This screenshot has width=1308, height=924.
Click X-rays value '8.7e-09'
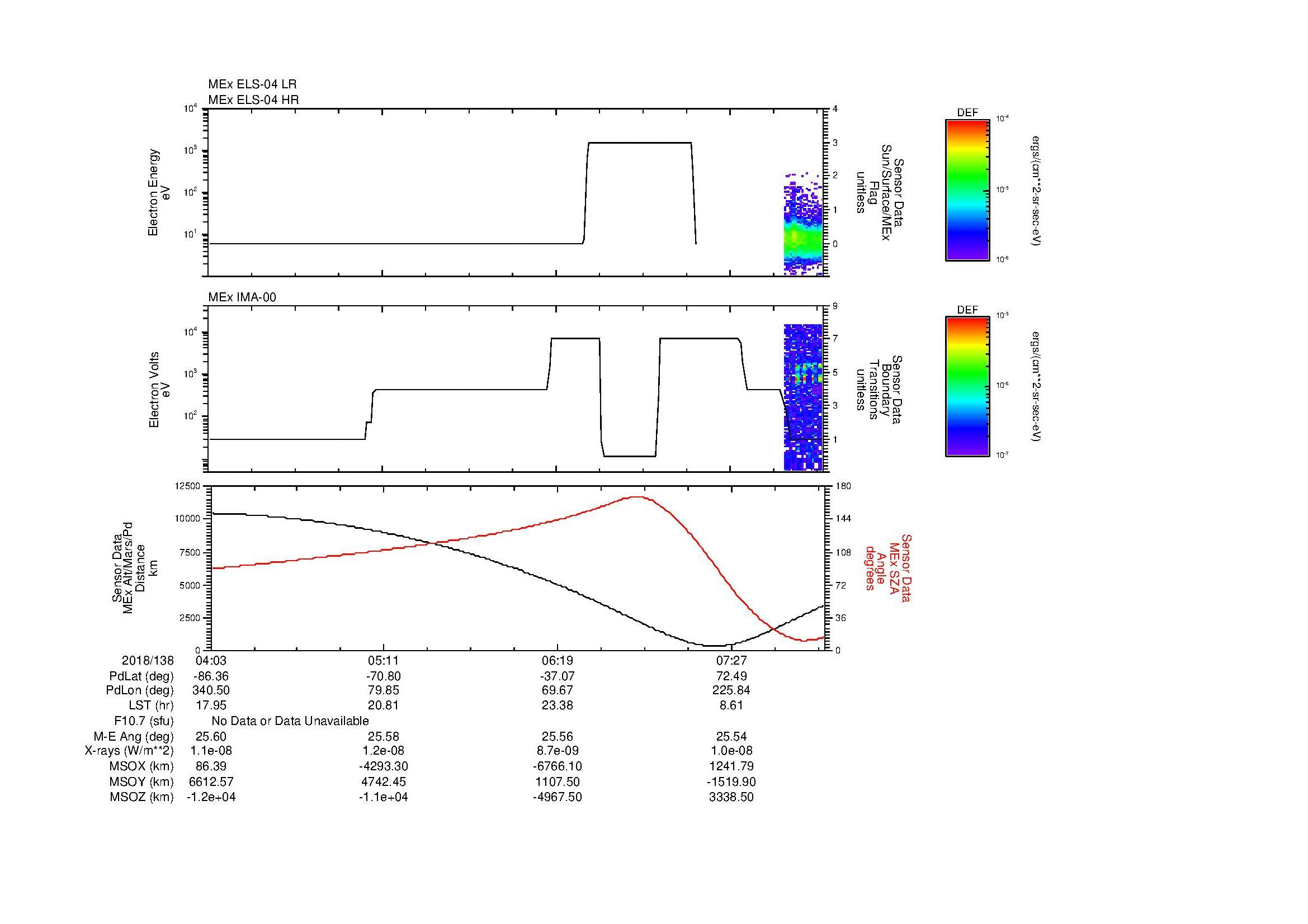point(557,751)
